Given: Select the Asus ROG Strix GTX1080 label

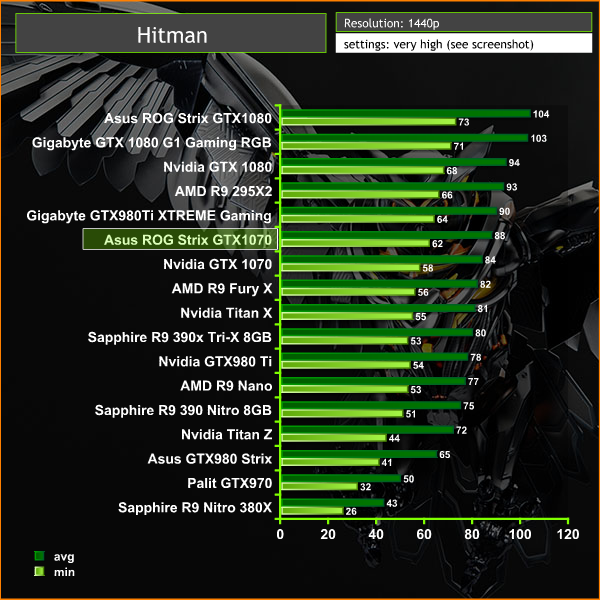Looking at the screenshot, I should 188,118.
